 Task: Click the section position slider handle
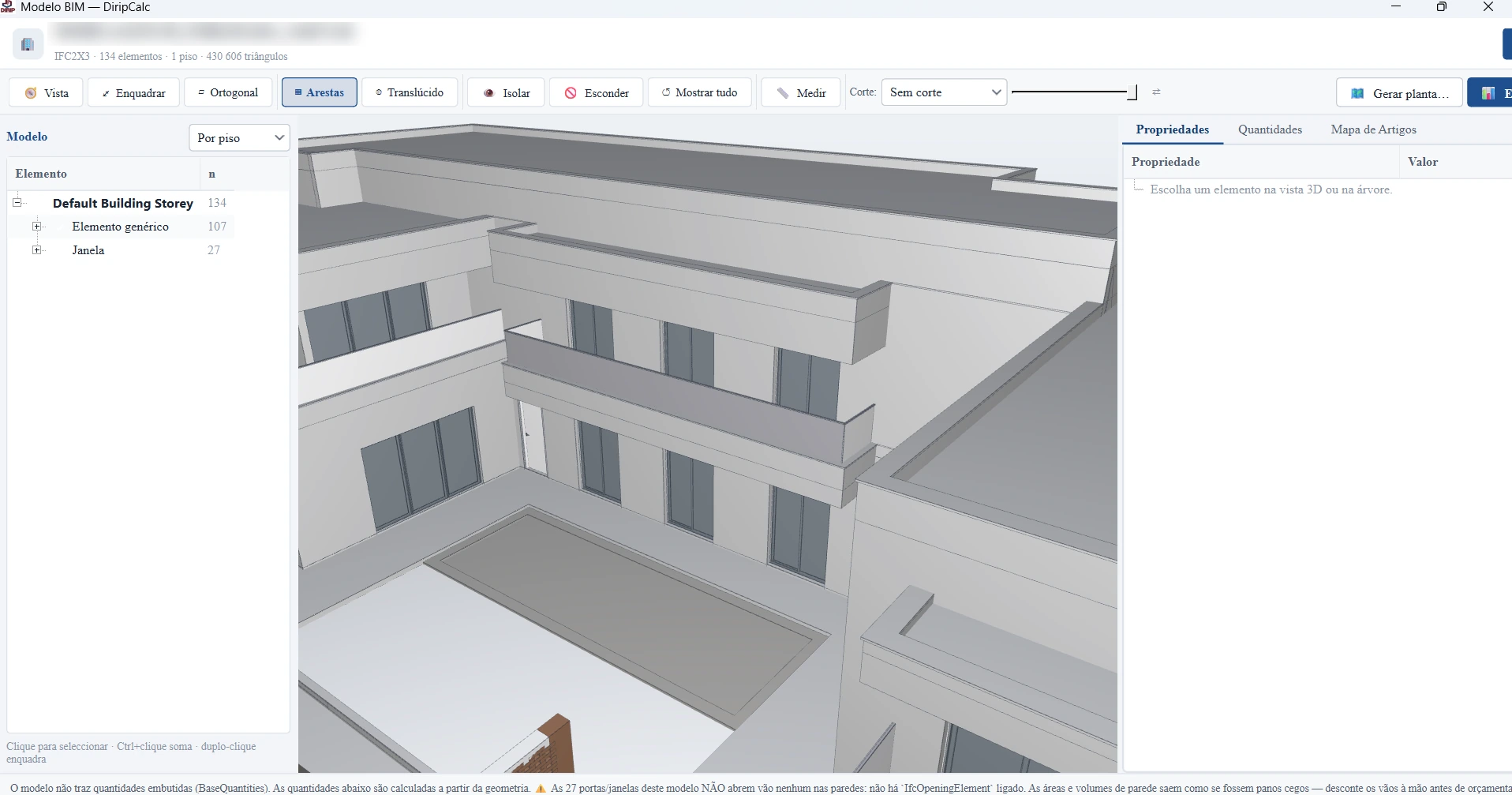(x=1132, y=92)
